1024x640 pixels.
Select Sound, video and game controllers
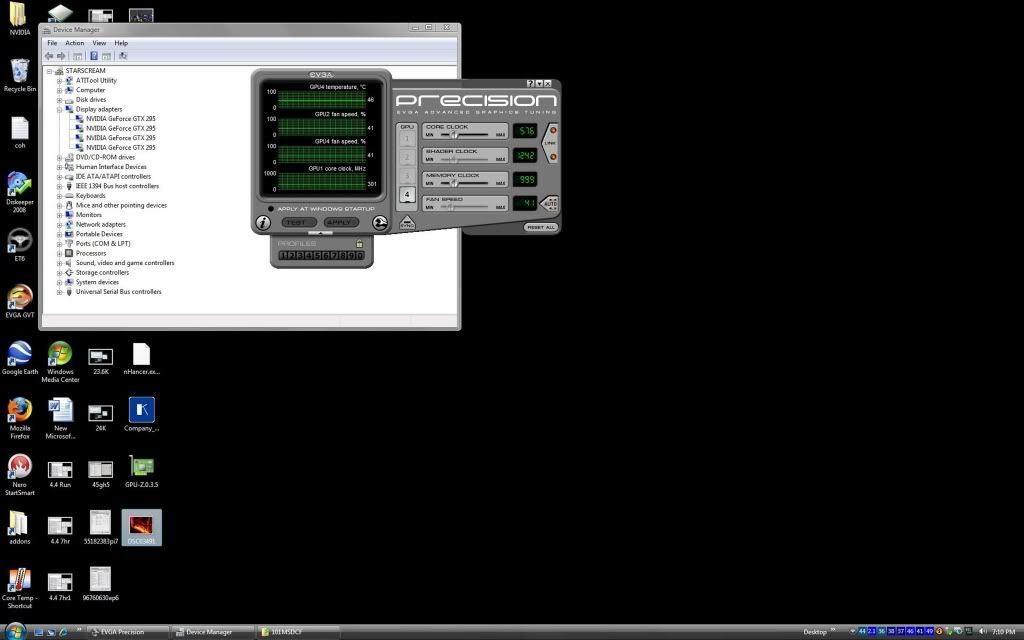tap(125, 263)
